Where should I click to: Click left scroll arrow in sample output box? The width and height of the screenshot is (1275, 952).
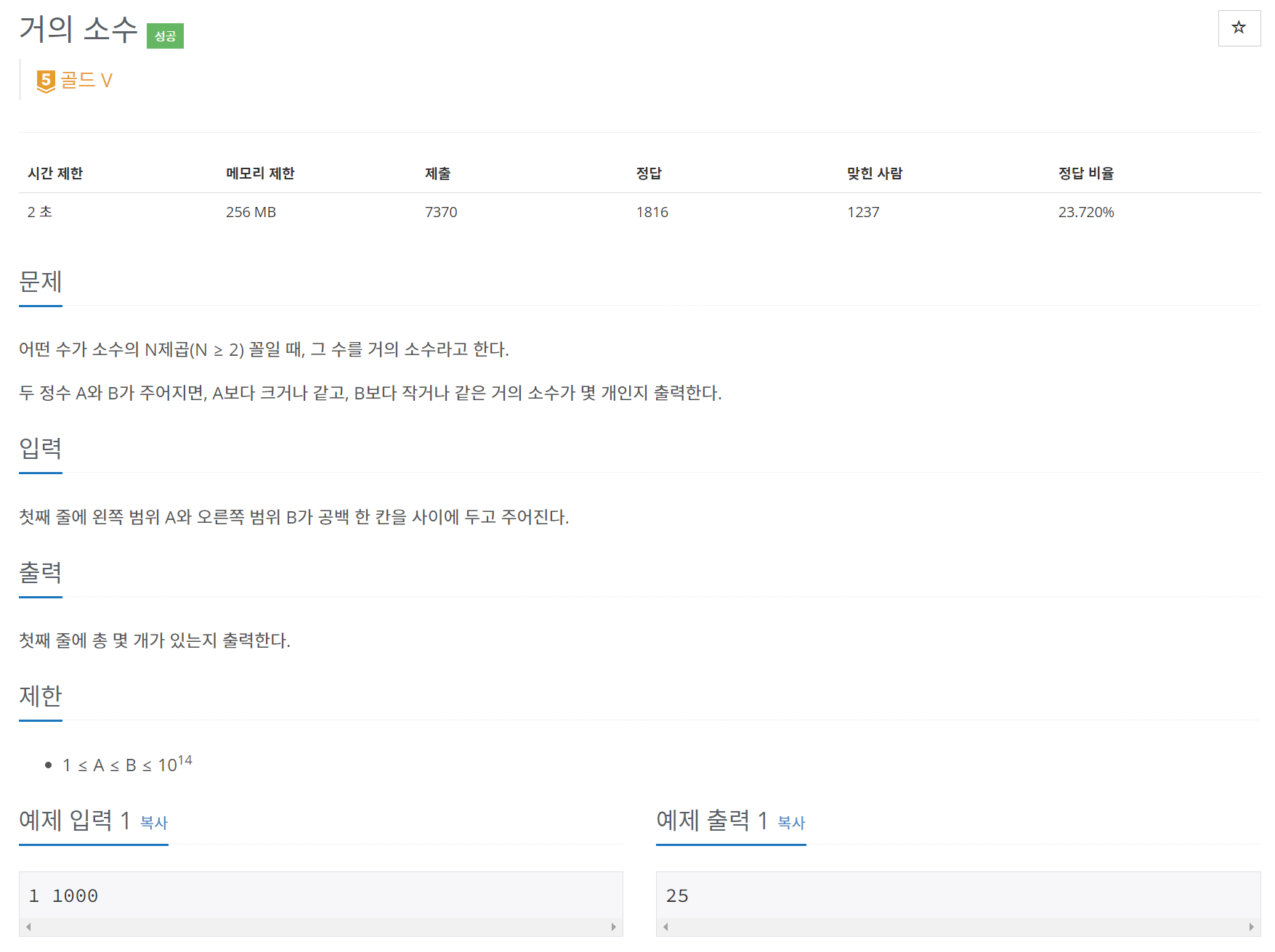[x=665, y=927]
